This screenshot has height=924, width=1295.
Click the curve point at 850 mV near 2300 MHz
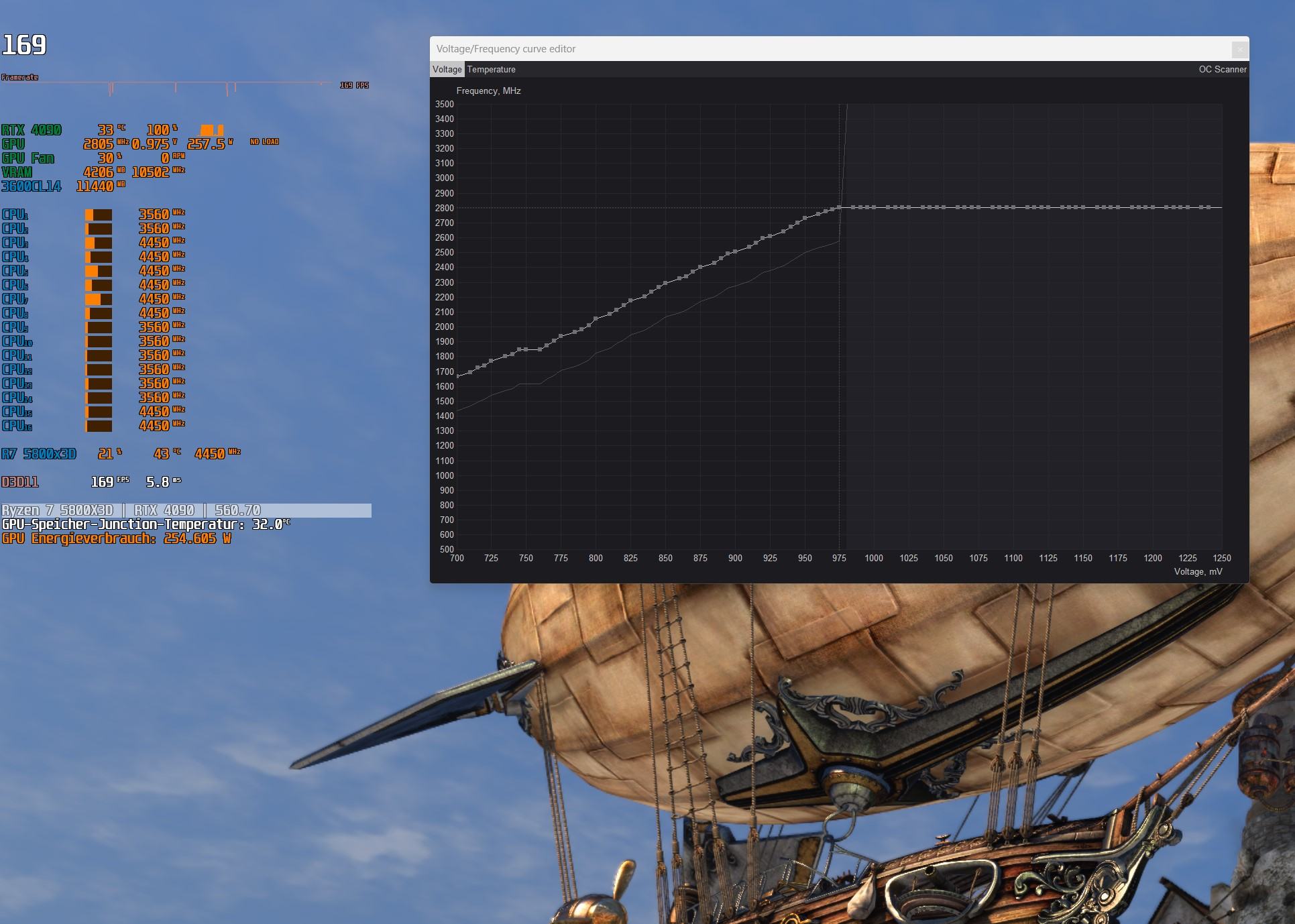[x=665, y=283]
